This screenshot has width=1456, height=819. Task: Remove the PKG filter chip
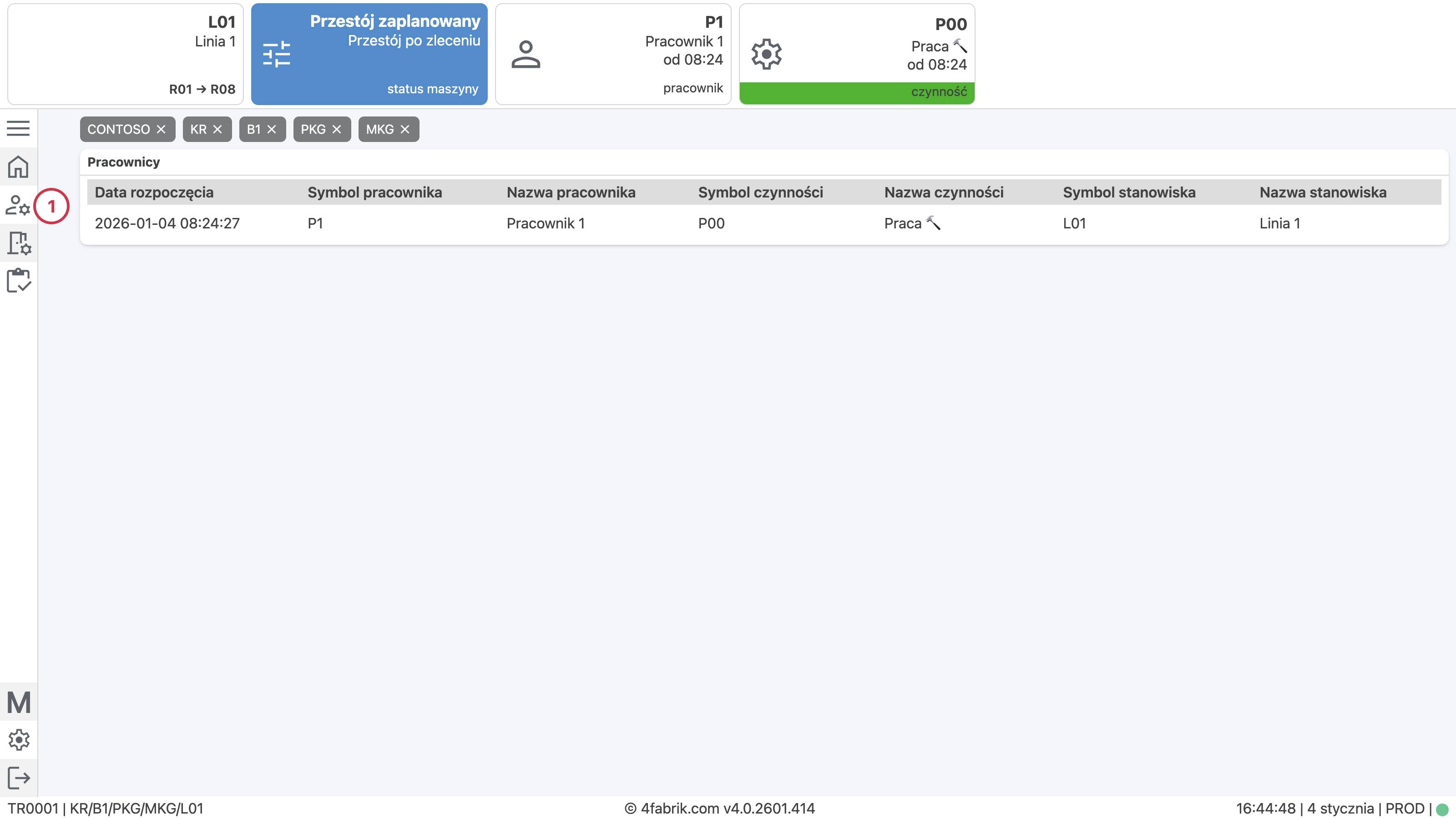[x=337, y=129]
